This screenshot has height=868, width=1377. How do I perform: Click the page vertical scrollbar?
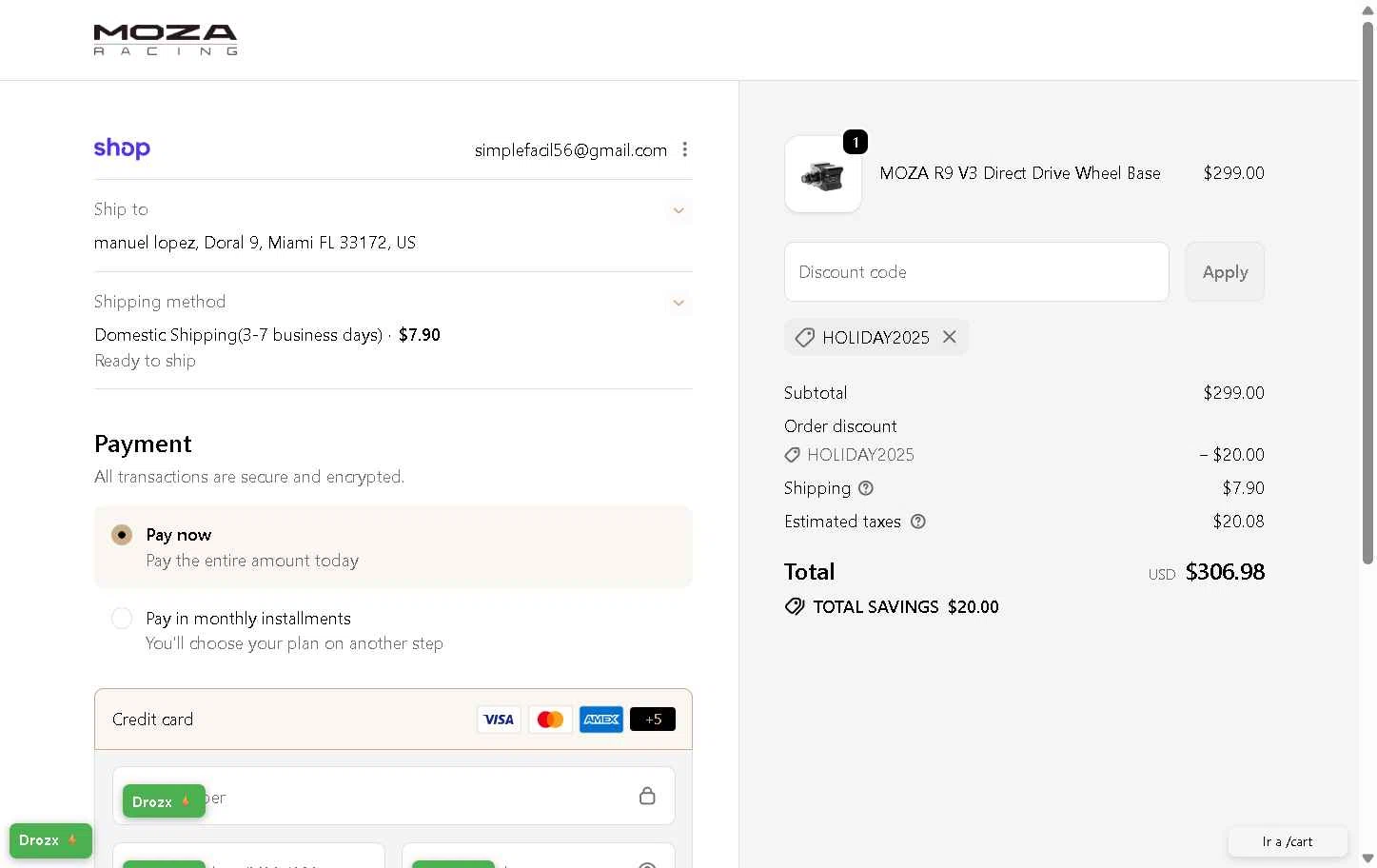coord(1368,292)
